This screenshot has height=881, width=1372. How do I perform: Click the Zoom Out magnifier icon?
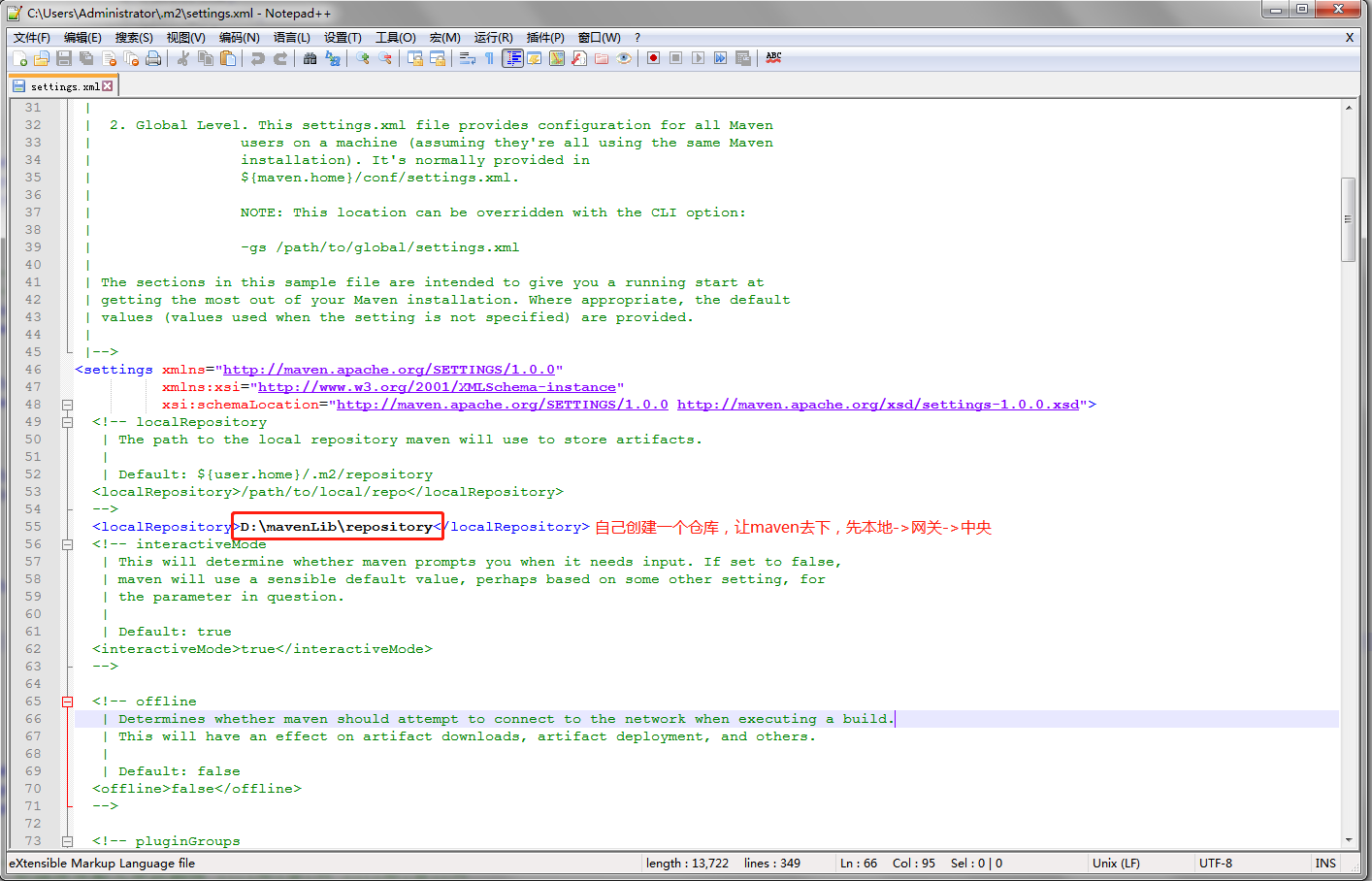tap(384, 58)
